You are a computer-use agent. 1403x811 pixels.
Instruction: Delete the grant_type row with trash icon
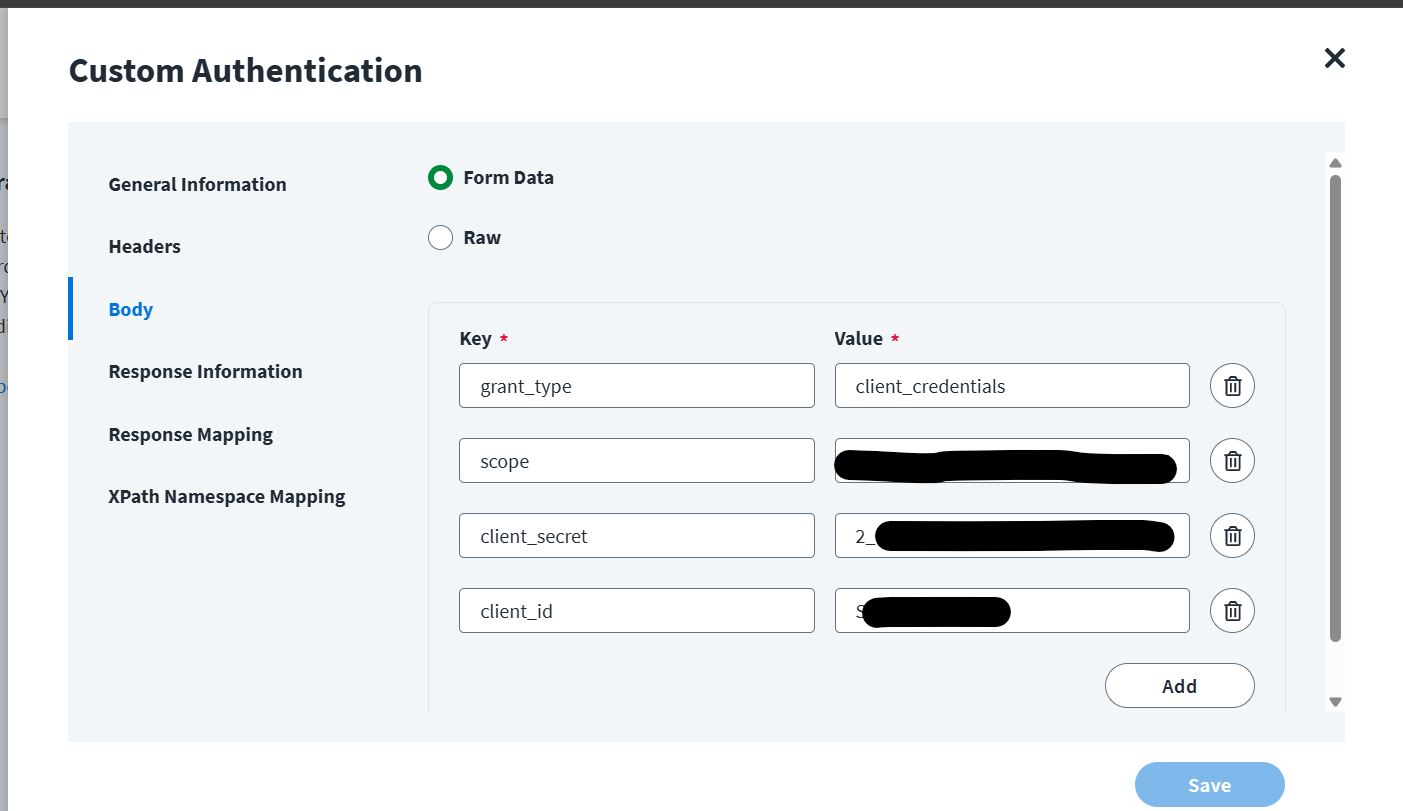coord(1232,386)
